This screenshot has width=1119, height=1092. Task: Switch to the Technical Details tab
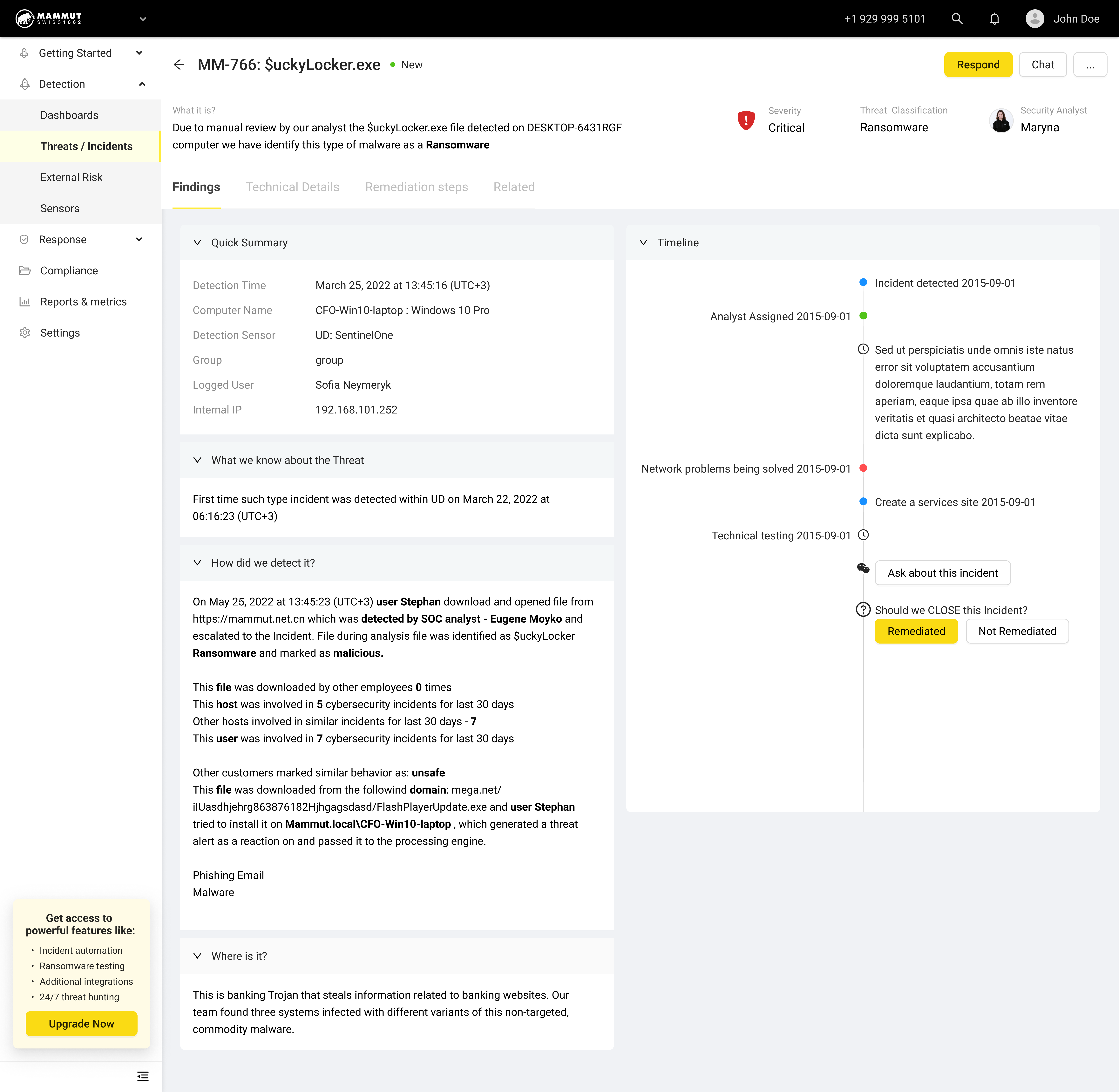point(293,187)
